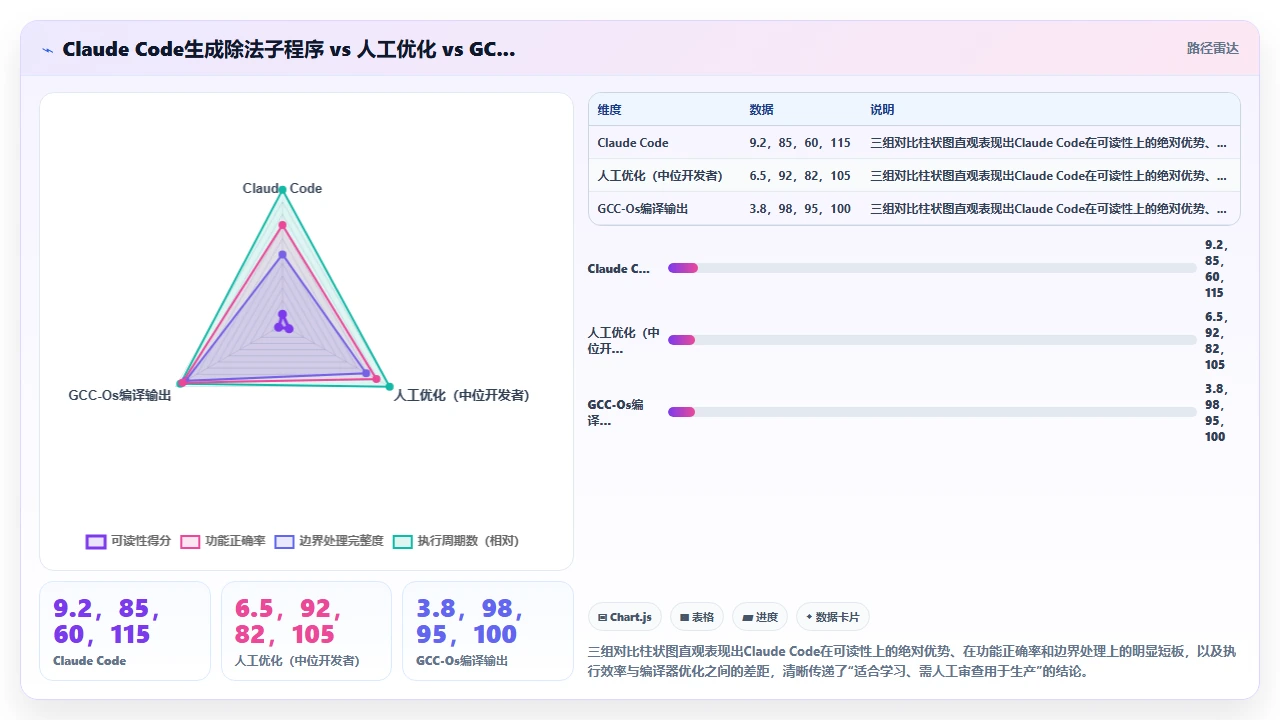Viewport: 1280px width, 720px height.
Task: Click the pink 功能正确率 legend swatch
Action: (x=190, y=541)
